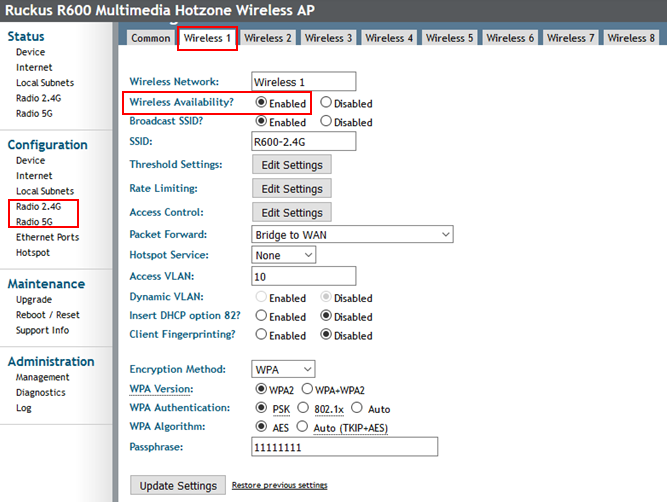The image size is (667, 502).
Task: Open the Common tab
Action: pos(151,38)
